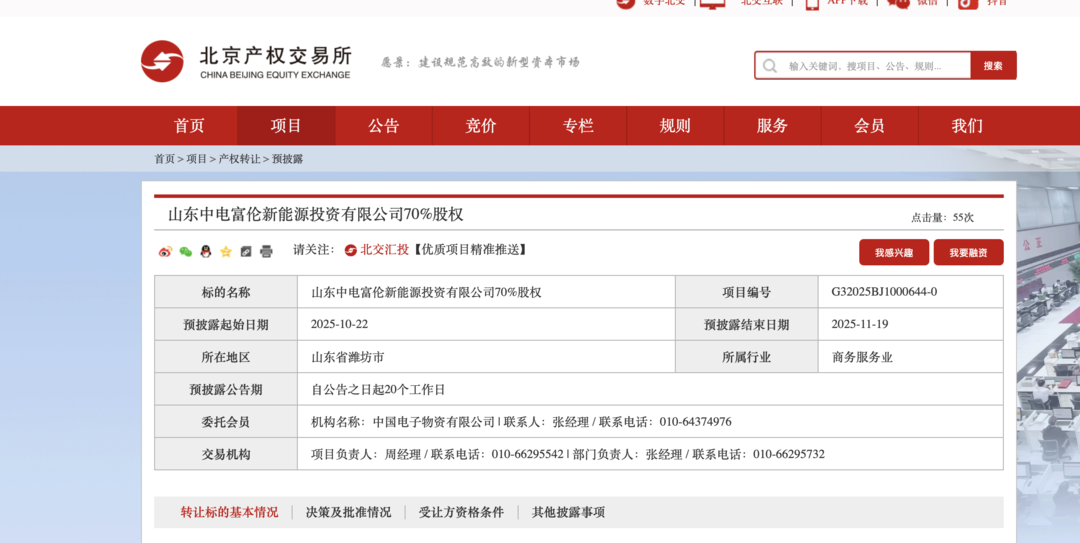The height and width of the screenshot is (543, 1080).
Task: Share the listing to Weibo
Action: tap(165, 251)
